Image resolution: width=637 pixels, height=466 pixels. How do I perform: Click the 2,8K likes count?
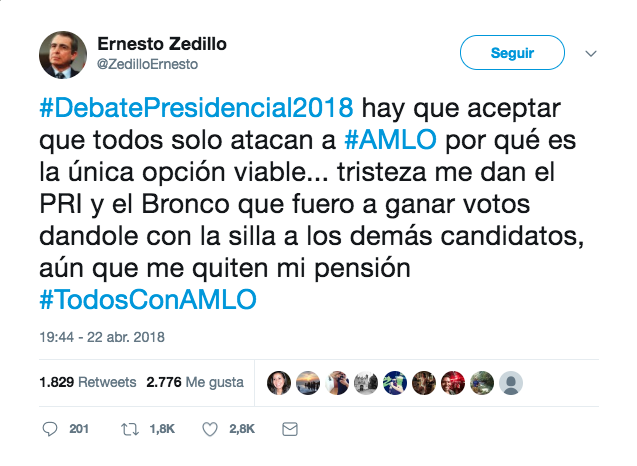[x=242, y=429]
